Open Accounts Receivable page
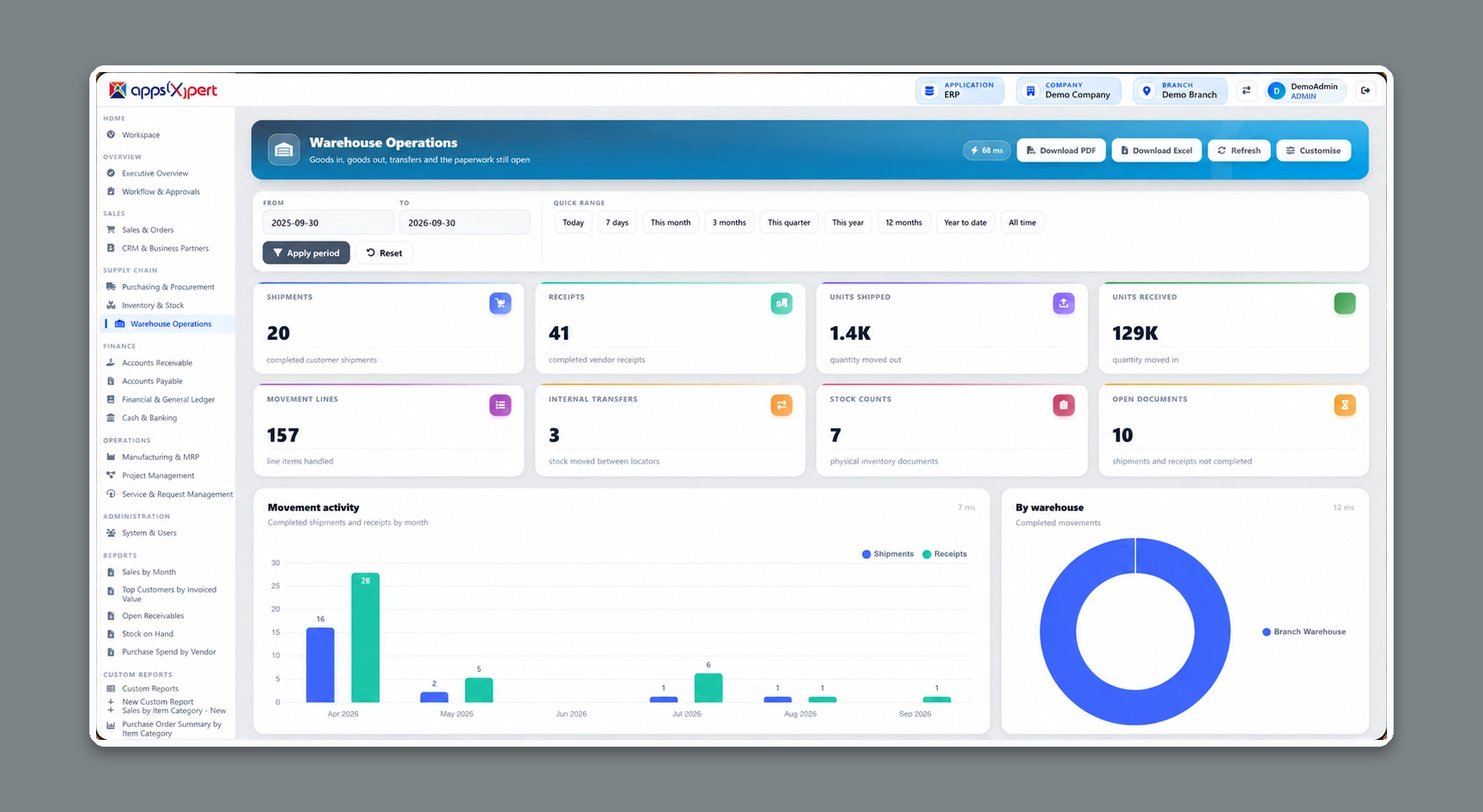The height and width of the screenshot is (812, 1483). (x=157, y=363)
